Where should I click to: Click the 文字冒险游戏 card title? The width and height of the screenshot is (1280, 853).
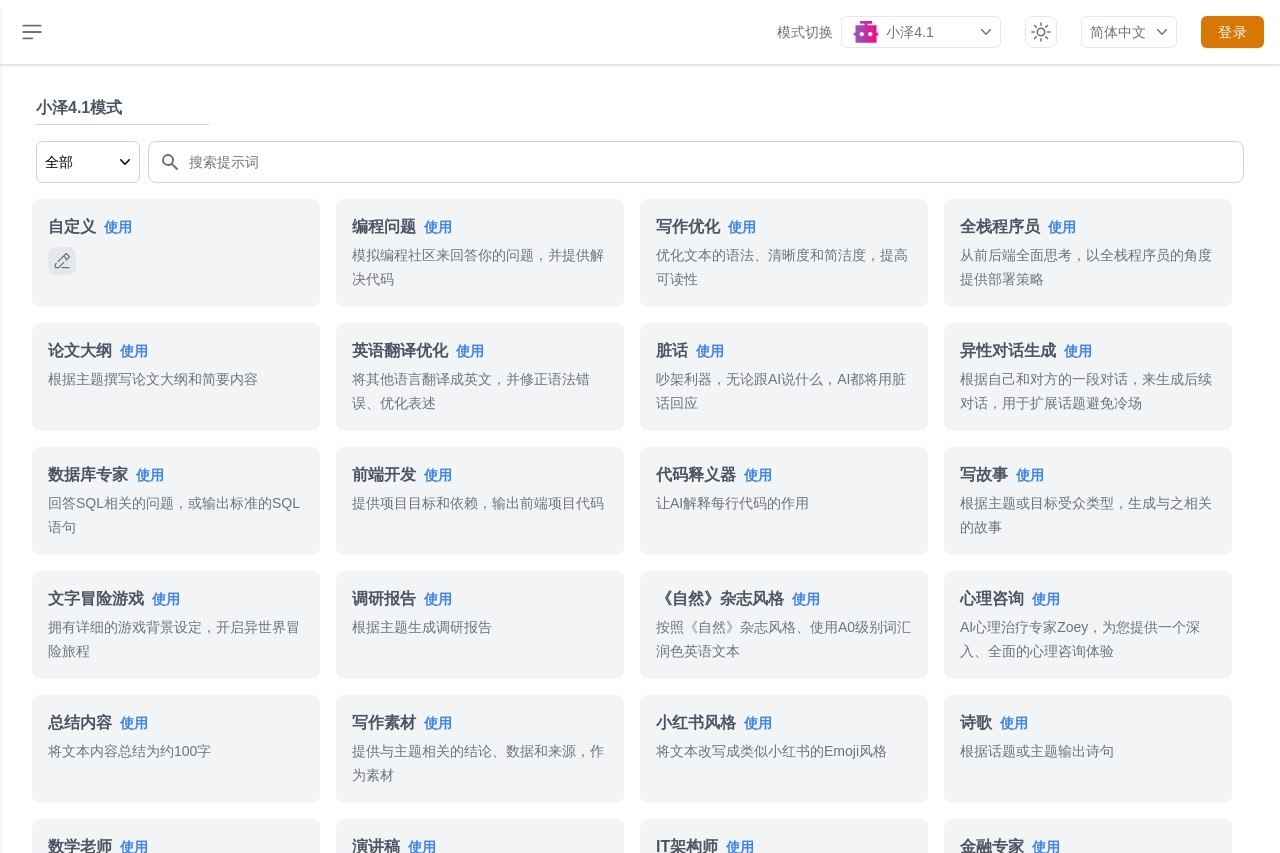(96, 598)
